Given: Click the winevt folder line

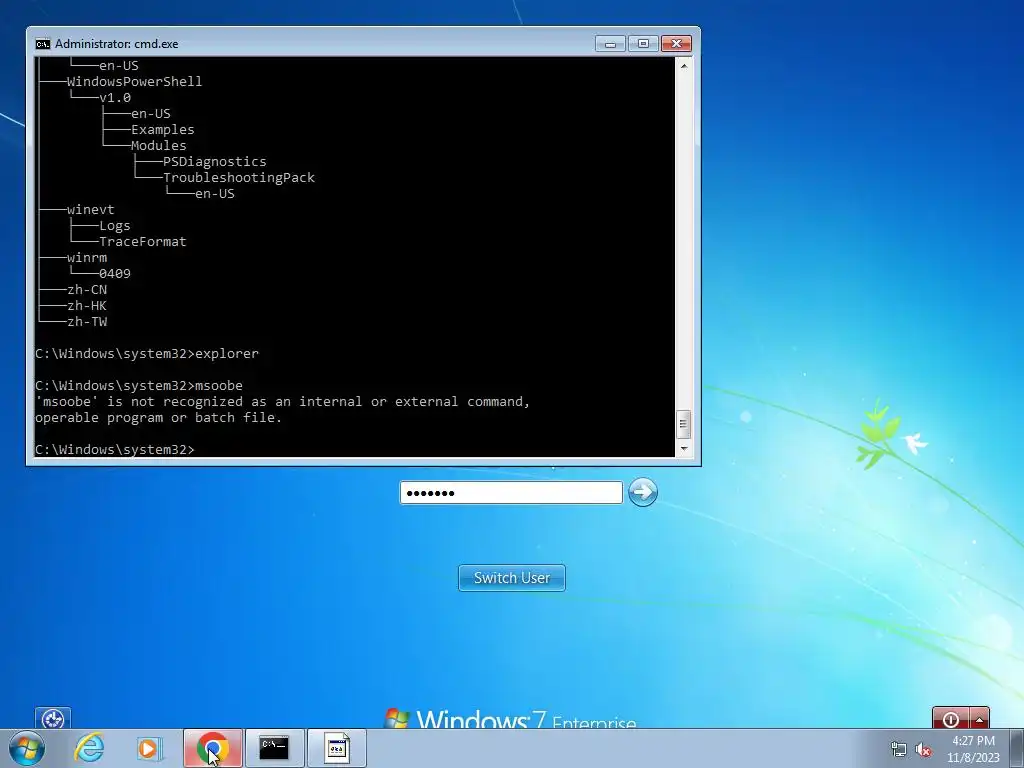Looking at the screenshot, I should click(x=91, y=210).
